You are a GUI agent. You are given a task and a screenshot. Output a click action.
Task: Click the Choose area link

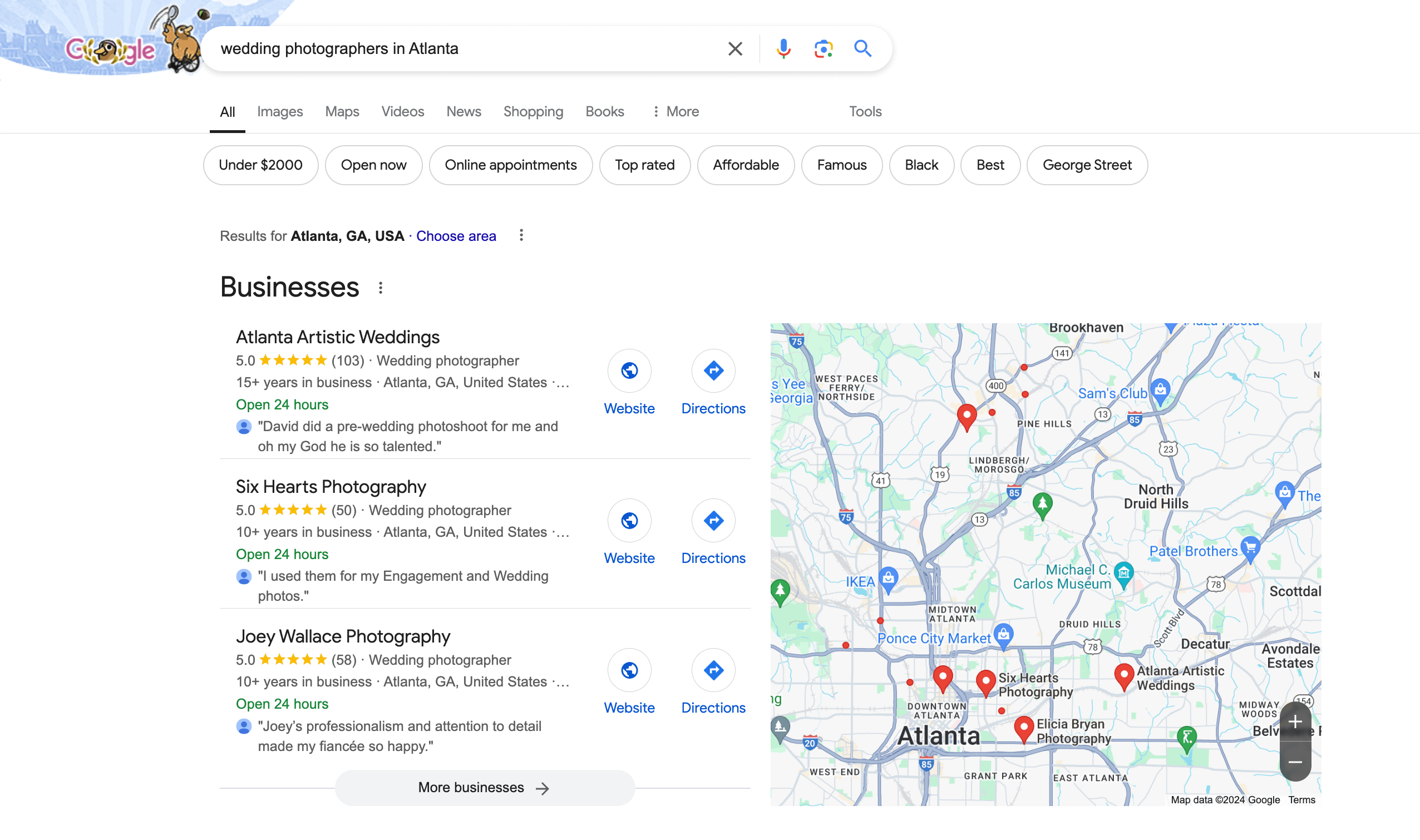(456, 236)
